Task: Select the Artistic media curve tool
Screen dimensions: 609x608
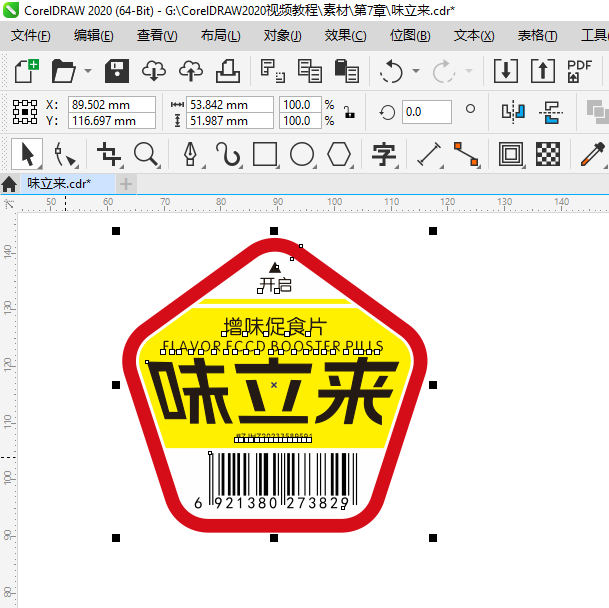Action: 228,154
